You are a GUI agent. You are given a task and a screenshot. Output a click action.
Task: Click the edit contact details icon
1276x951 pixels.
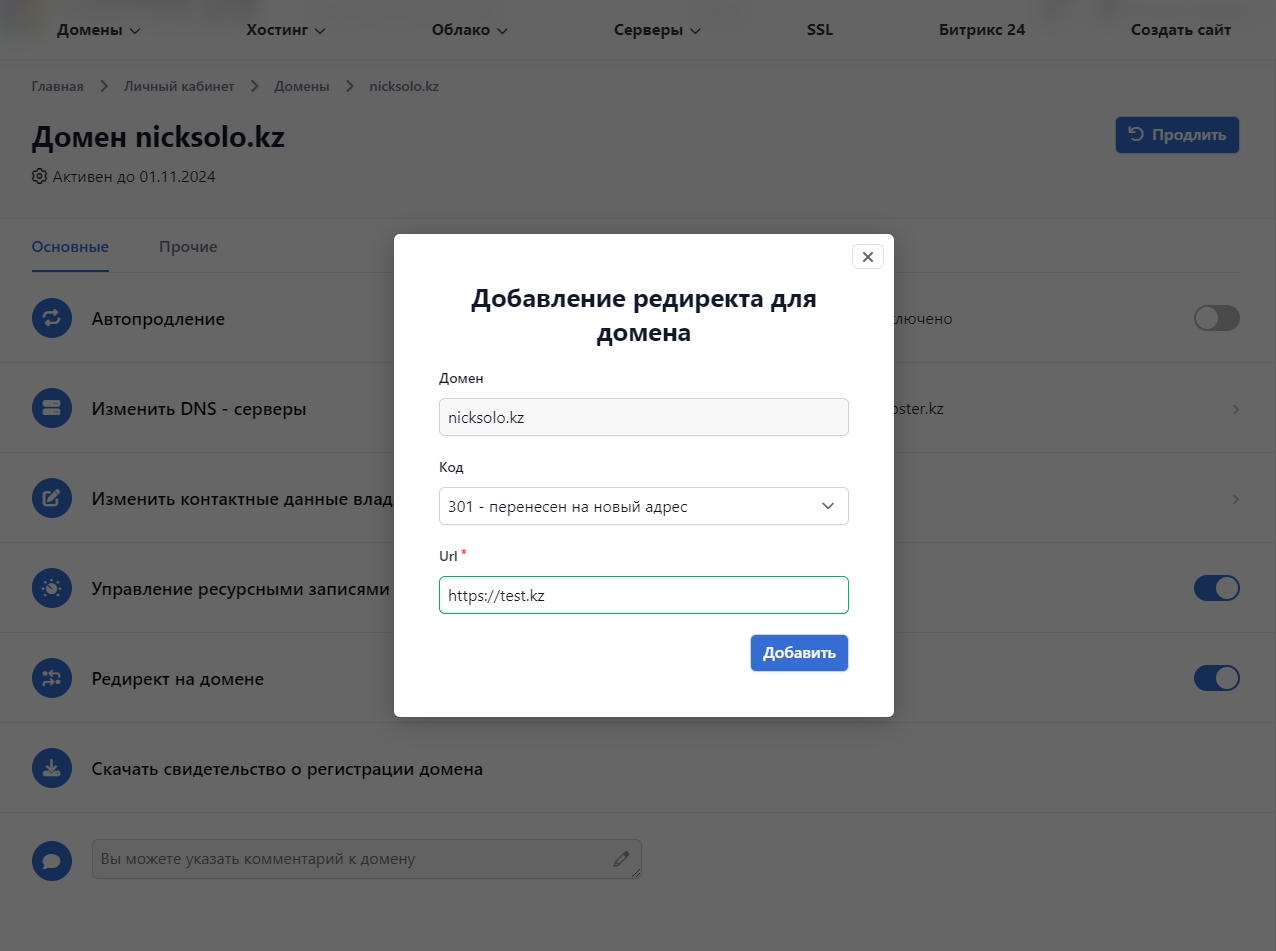[52, 498]
